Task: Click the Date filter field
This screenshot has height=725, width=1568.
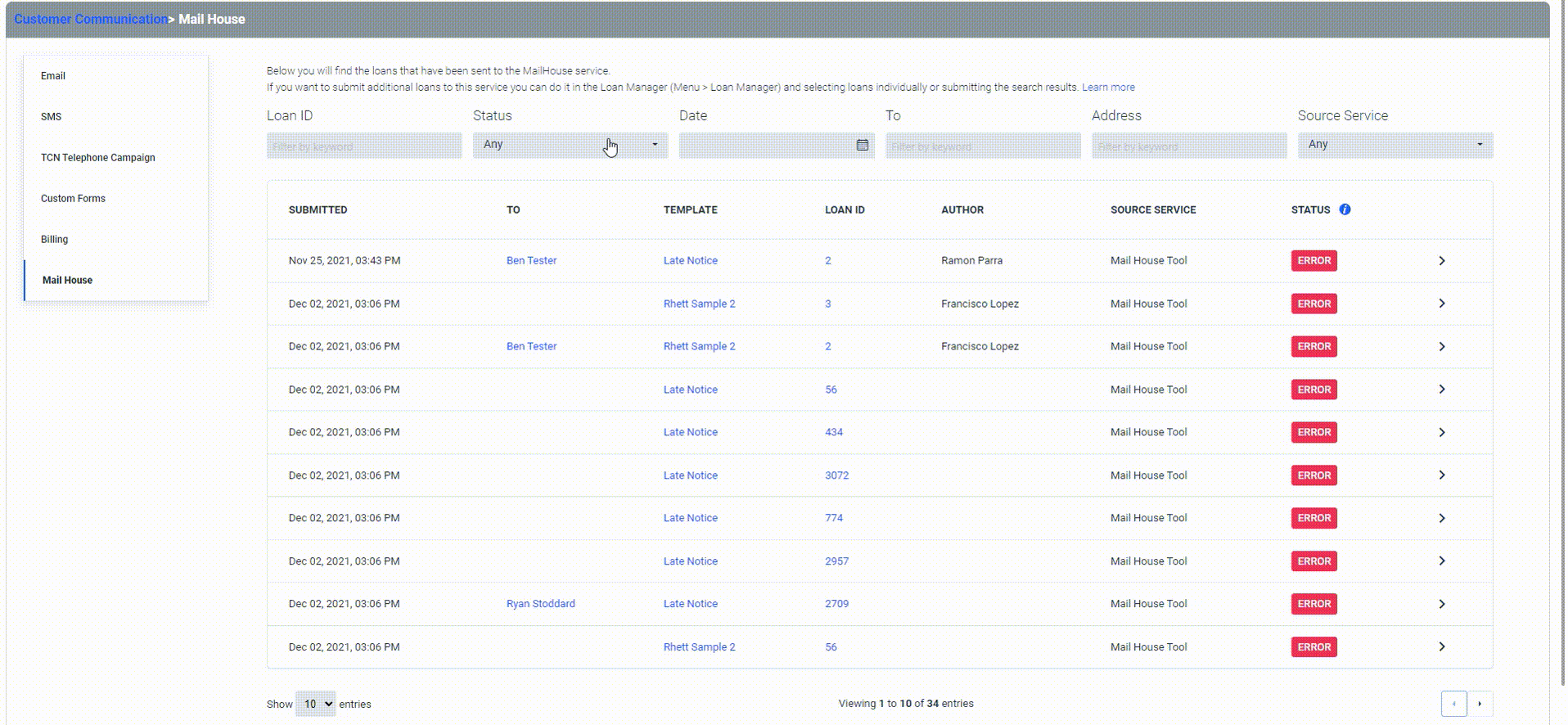Action: click(777, 146)
